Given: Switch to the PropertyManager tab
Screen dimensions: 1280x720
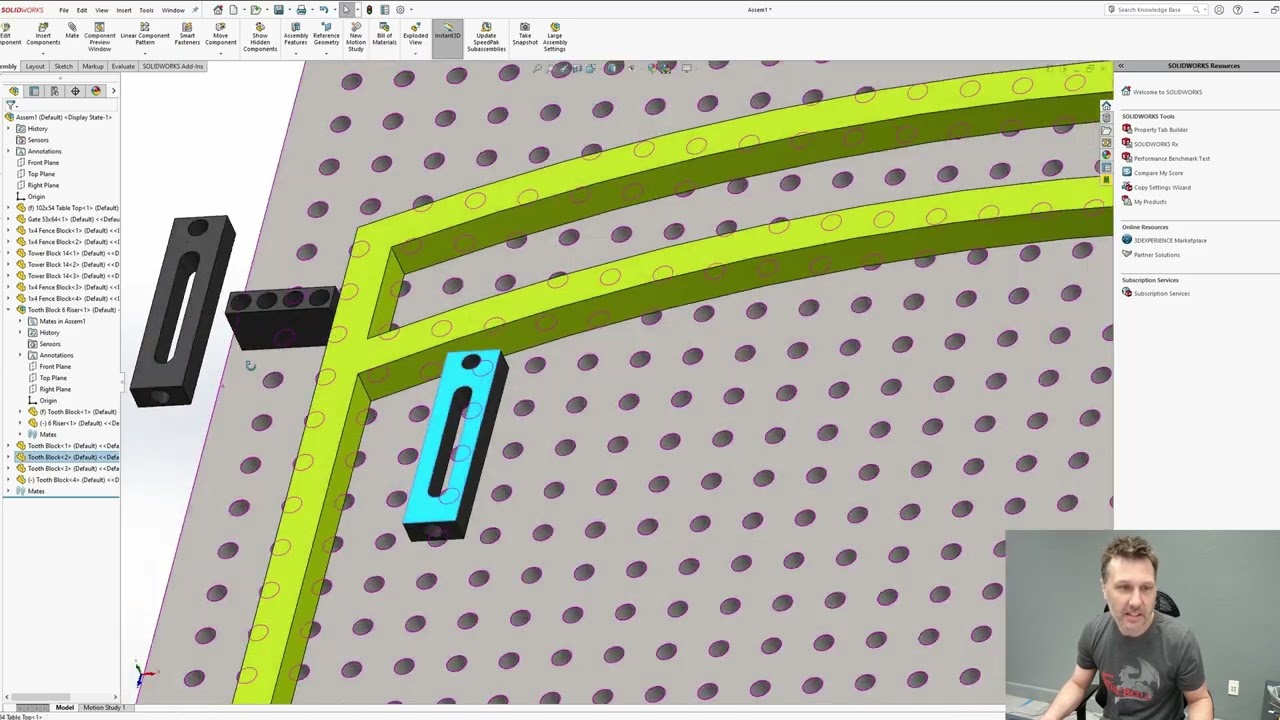Looking at the screenshot, I should [x=34, y=91].
